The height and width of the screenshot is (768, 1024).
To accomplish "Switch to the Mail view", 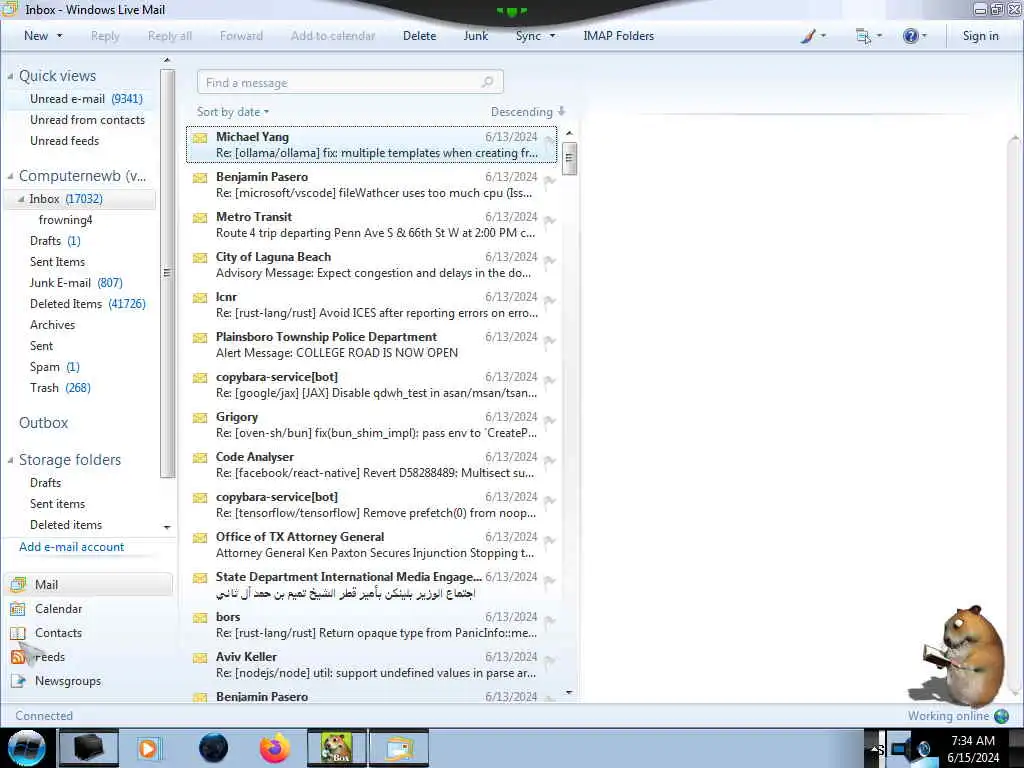I will pyautogui.click(x=89, y=584).
